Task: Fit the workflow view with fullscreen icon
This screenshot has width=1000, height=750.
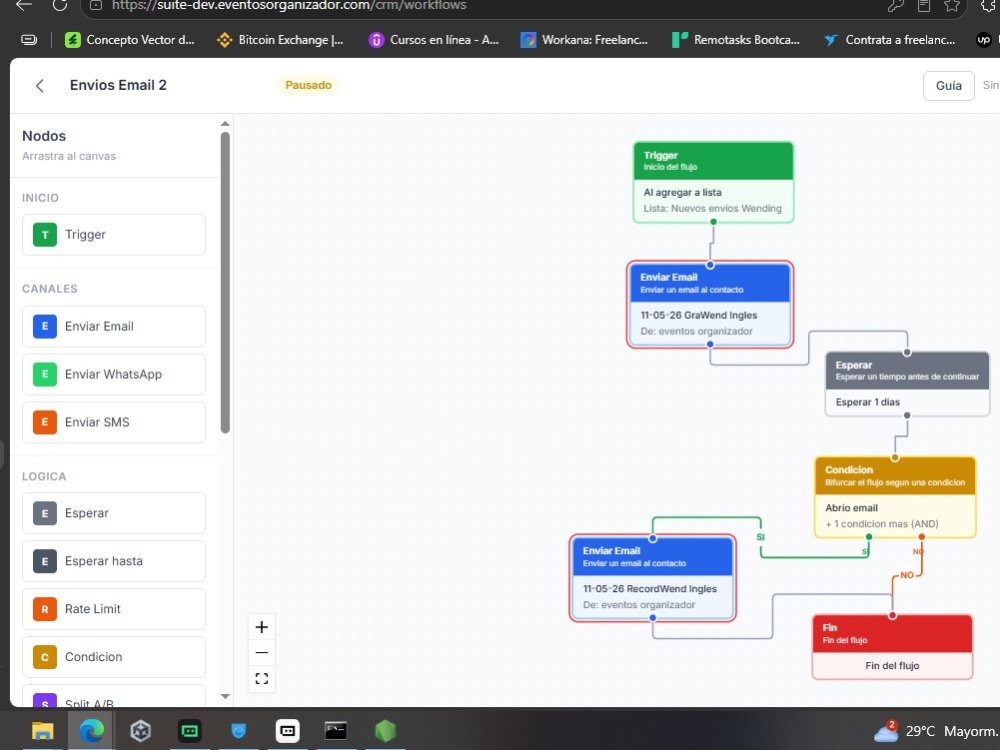Action: coord(261,679)
